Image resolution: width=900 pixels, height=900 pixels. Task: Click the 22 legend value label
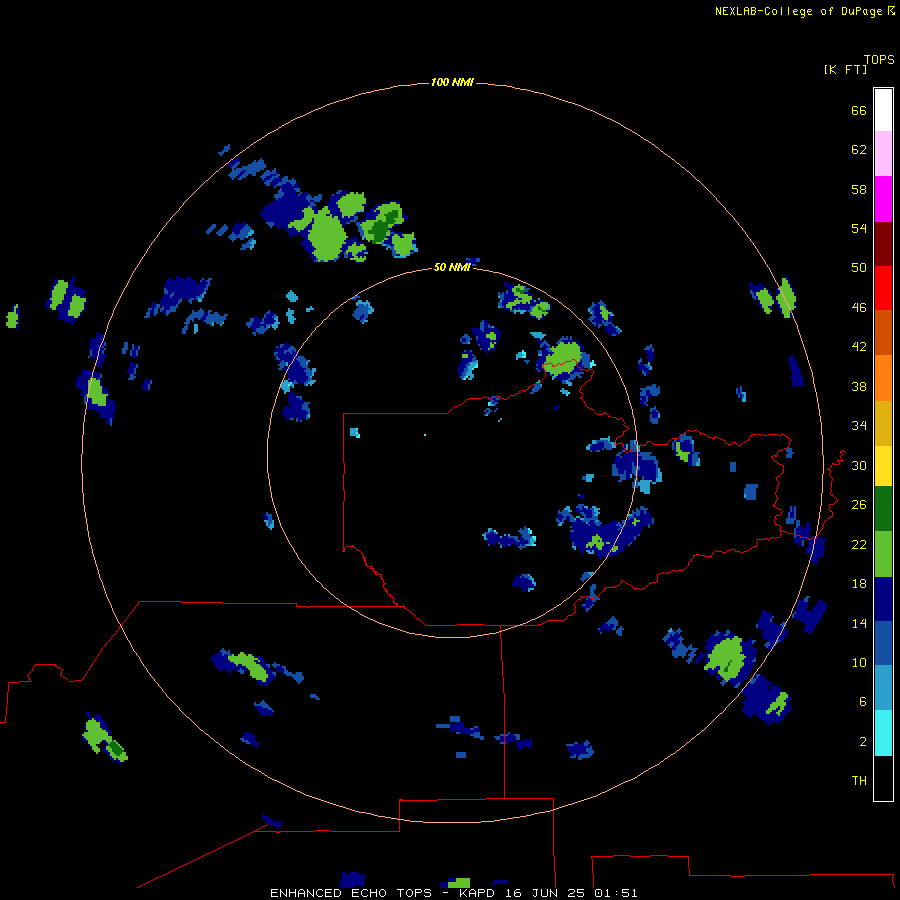(x=859, y=544)
